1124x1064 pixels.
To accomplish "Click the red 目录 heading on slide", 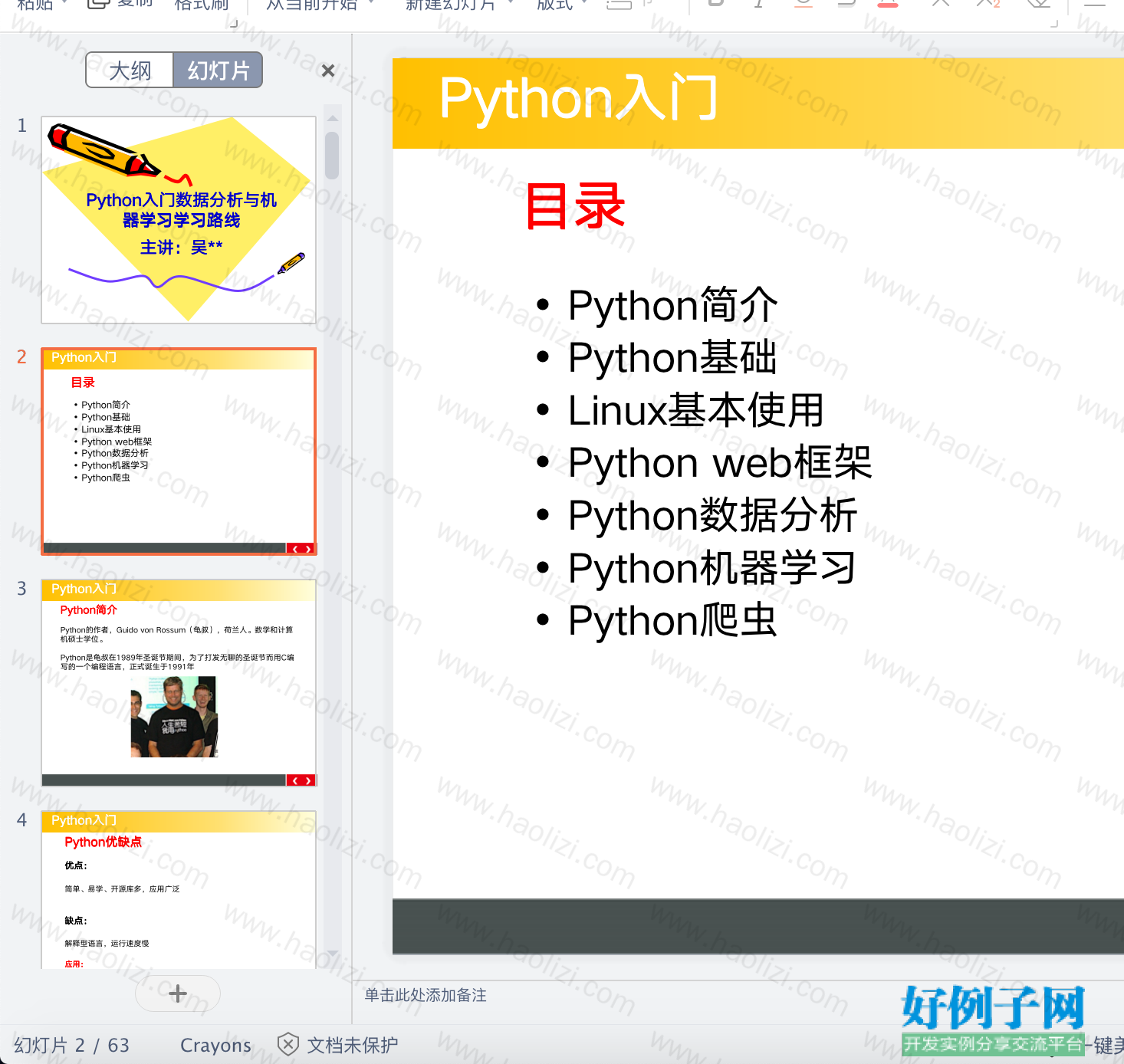I will pyautogui.click(x=575, y=206).
